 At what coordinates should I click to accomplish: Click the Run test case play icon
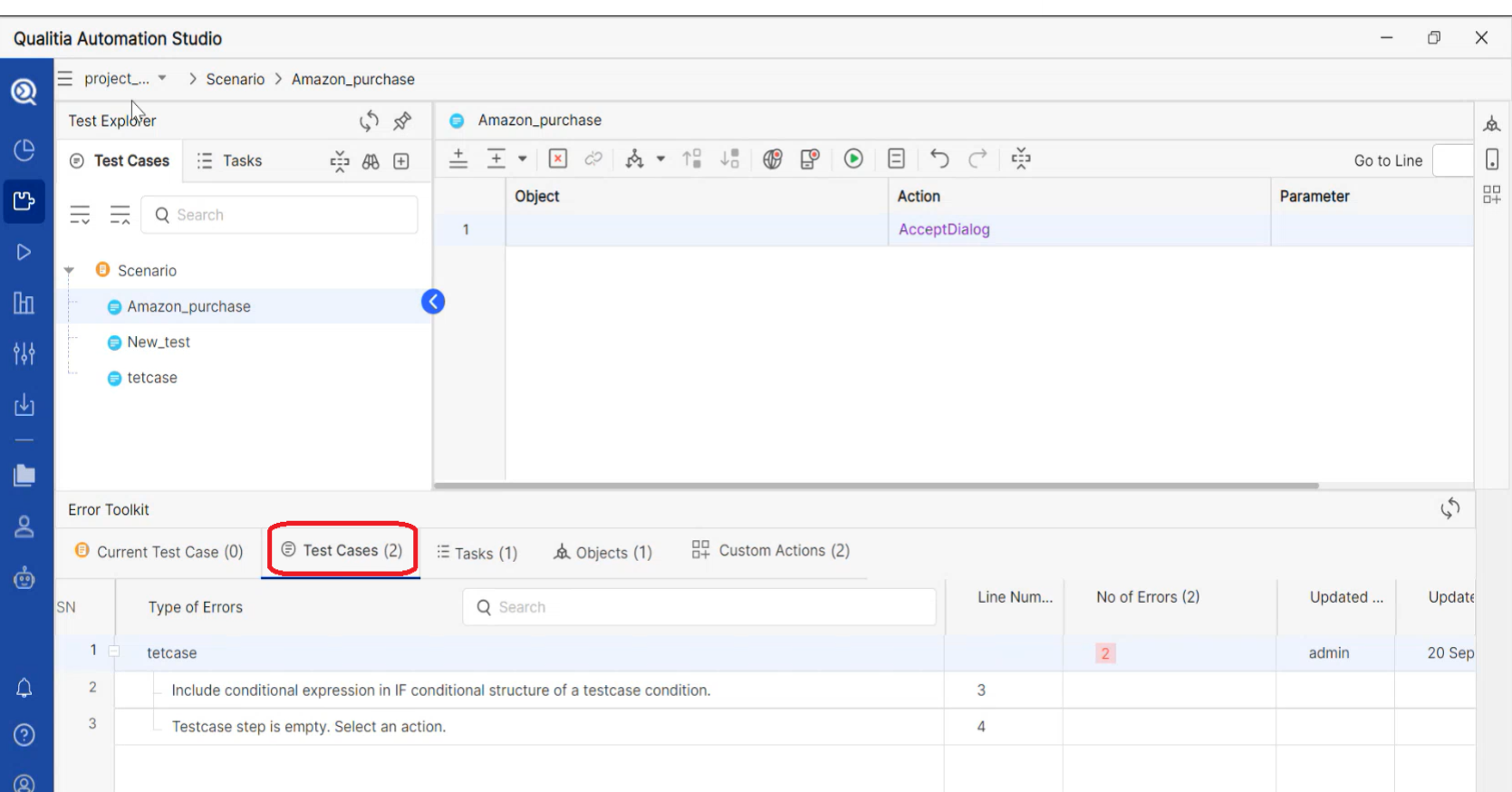[x=853, y=159]
